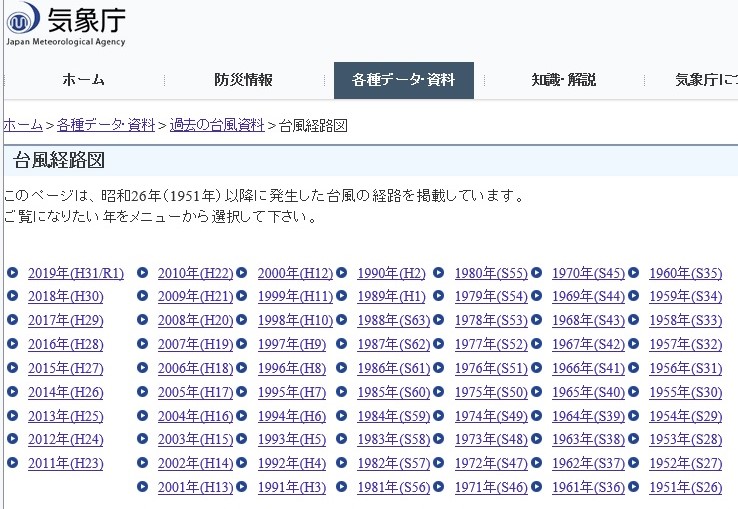The width and height of the screenshot is (738, 509).
Task: Click the bullet icon beside 1981年(S56)
Action: tap(342, 487)
